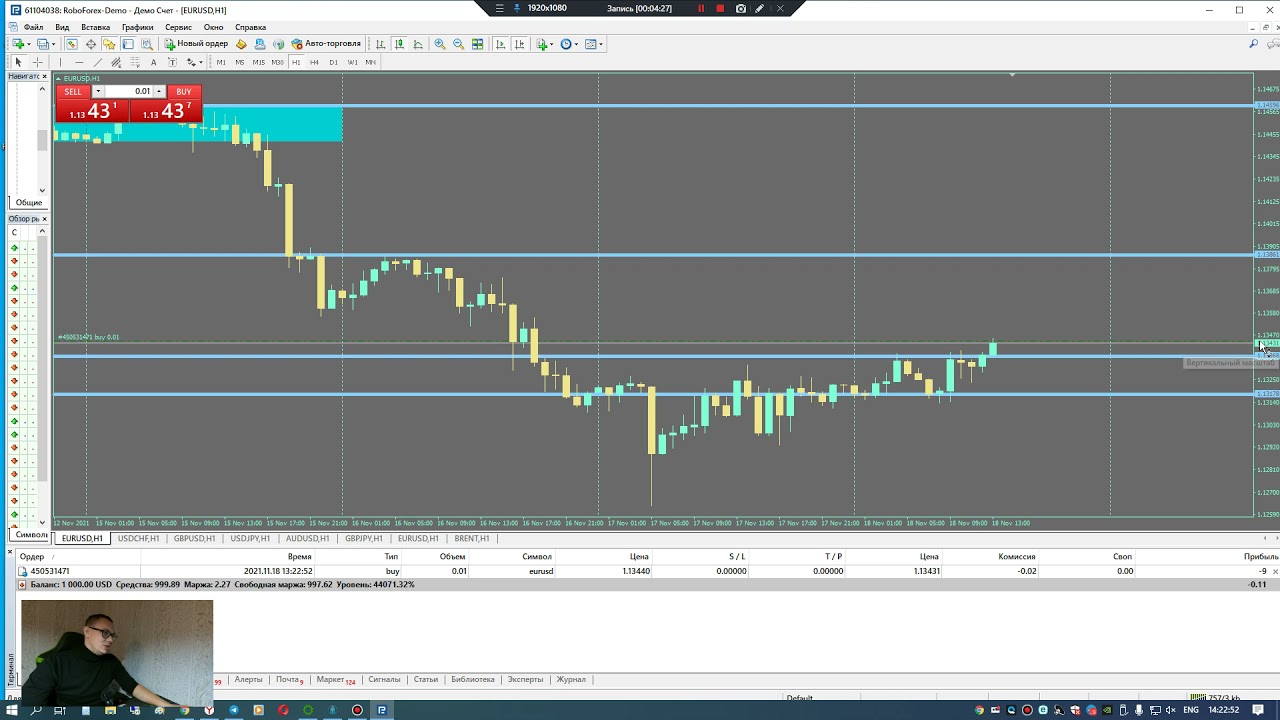Select the crosshair tool

pos(37,62)
